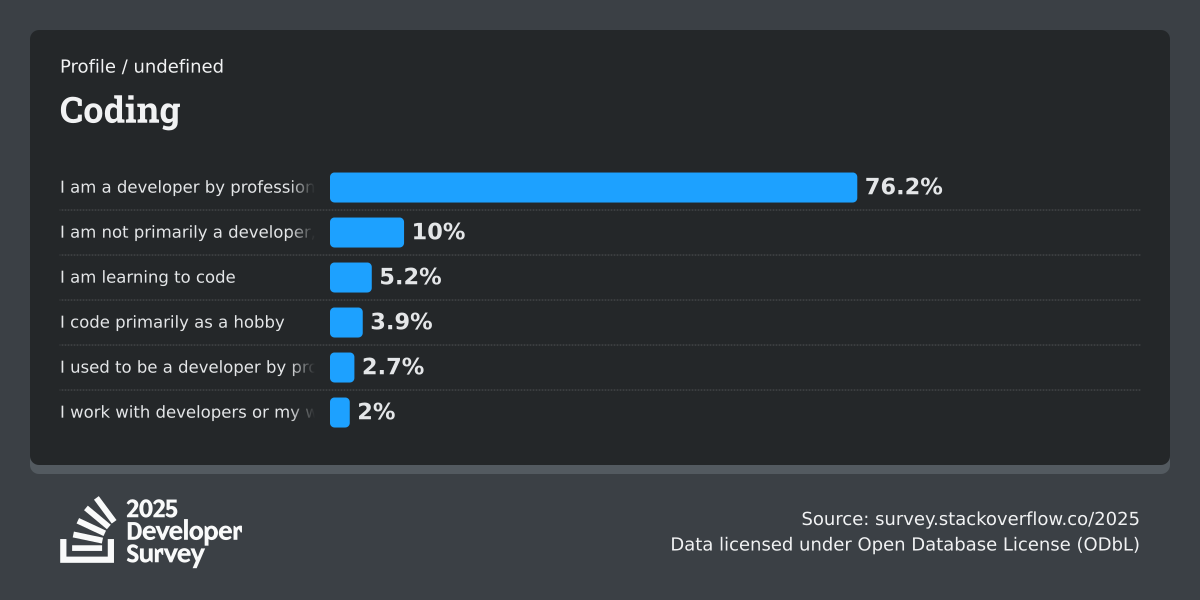Click the 2.7% value label
1200x600 pixels.
click(x=393, y=367)
